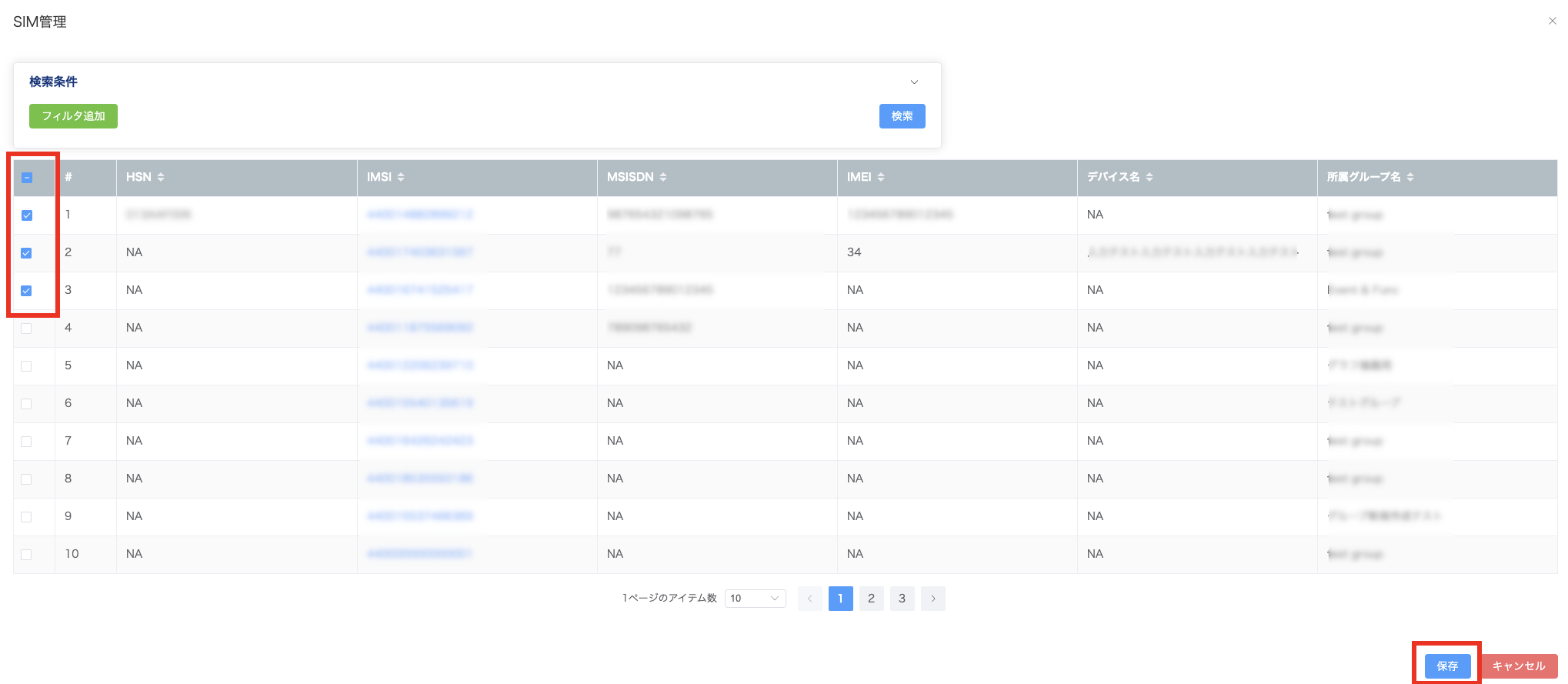Go to page 3 in pagination

(x=902, y=599)
